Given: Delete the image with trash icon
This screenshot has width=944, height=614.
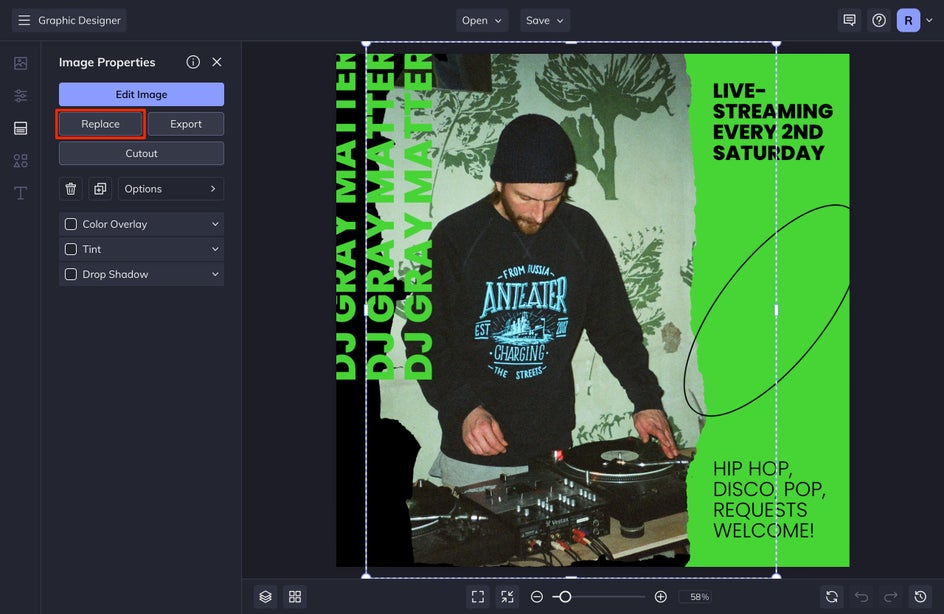Looking at the screenshot, I should coord(70,188).
